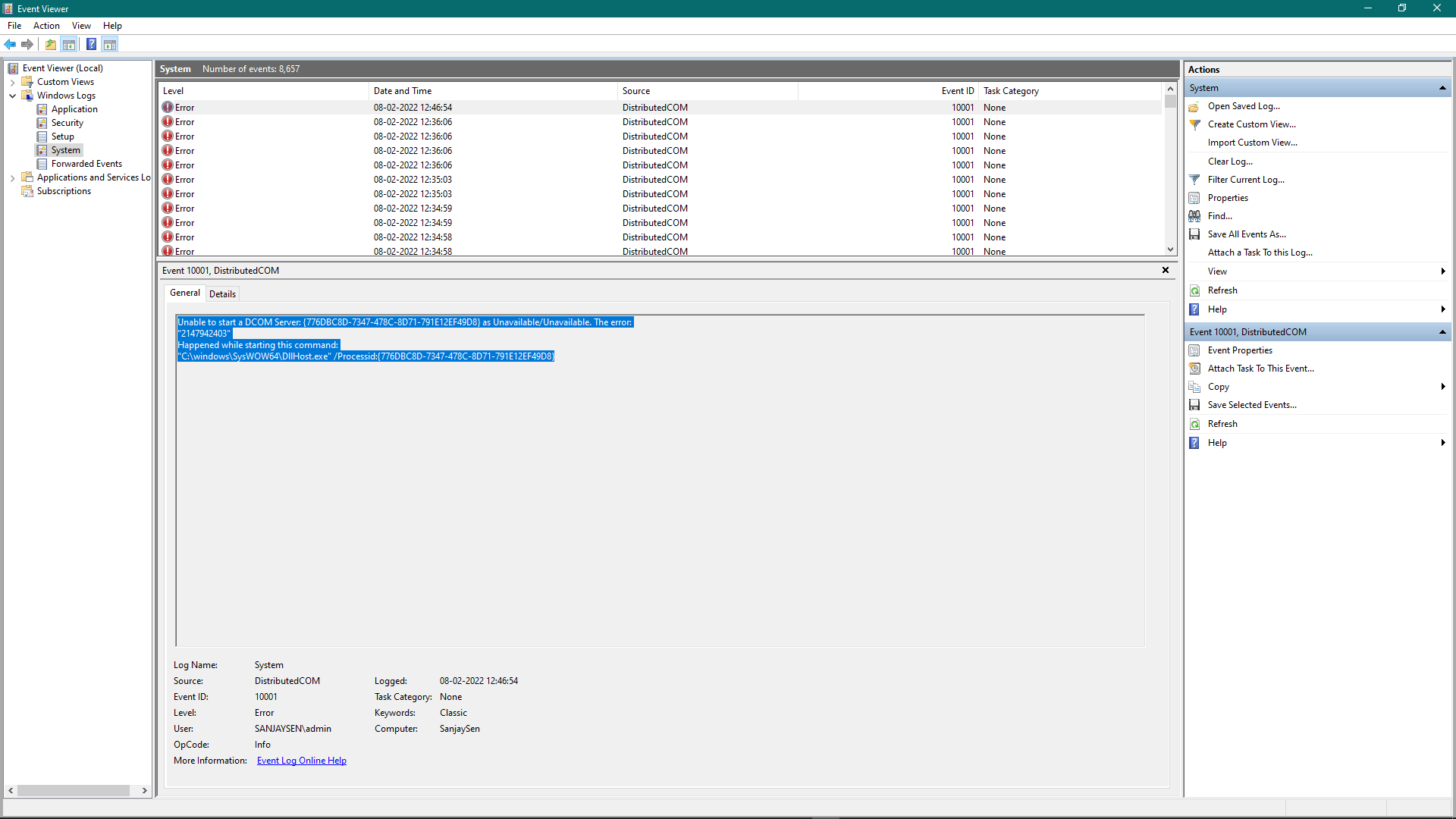Image resolution: width=1456 pixels, height=819 pixels.
Task: Click the Open Saved Log icon
Action: pyautogui.click(x=1194, y=107)
